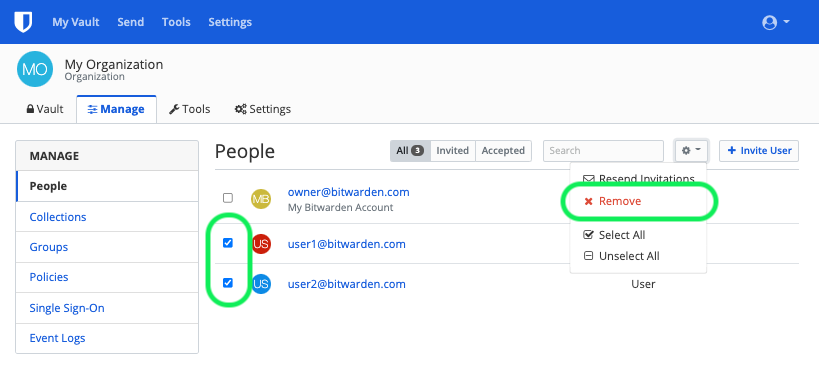The height and width of the screenshot is (378, 819).
Task: Click the User role label for user2
Action: (643, 285)
